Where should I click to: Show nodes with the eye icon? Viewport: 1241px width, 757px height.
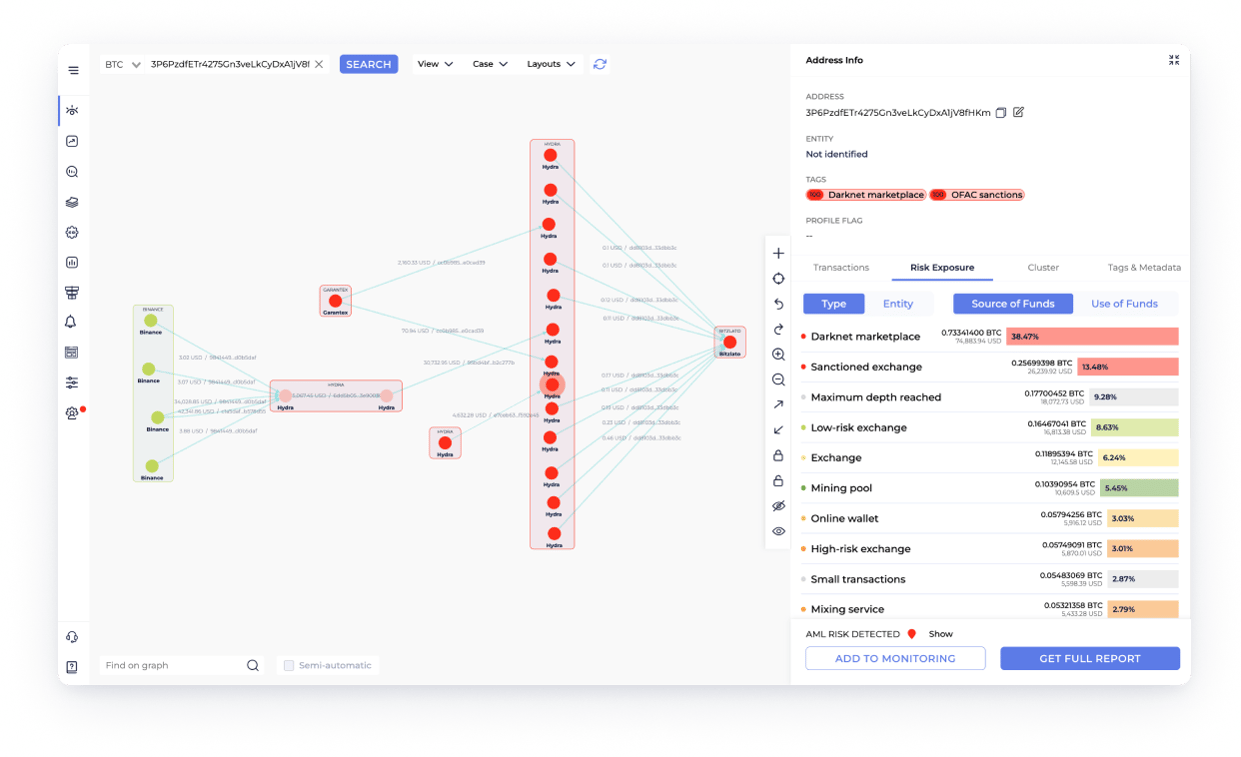pos(779,531)
